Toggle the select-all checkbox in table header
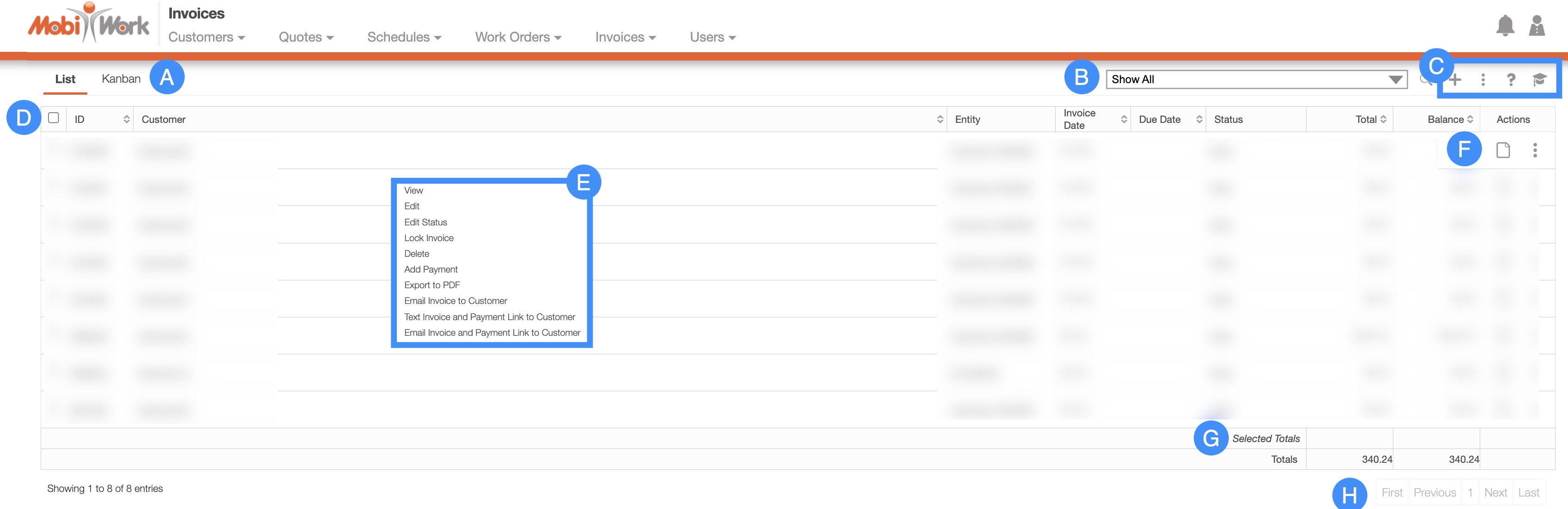This screenshot has height=509, width=1568. tap(54, 118)
